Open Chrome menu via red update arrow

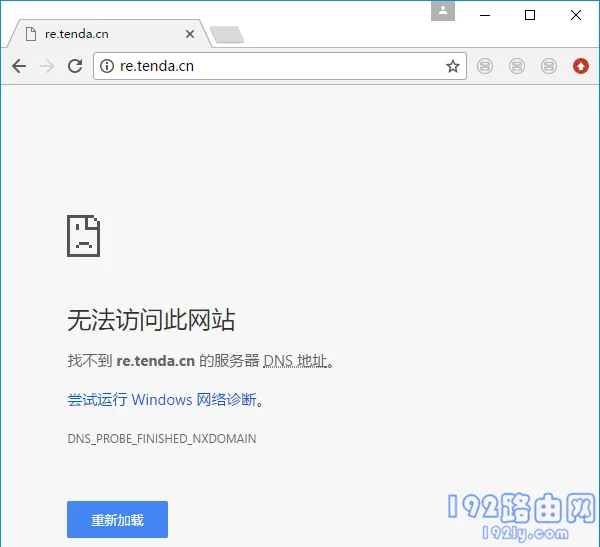coord(580,66)
